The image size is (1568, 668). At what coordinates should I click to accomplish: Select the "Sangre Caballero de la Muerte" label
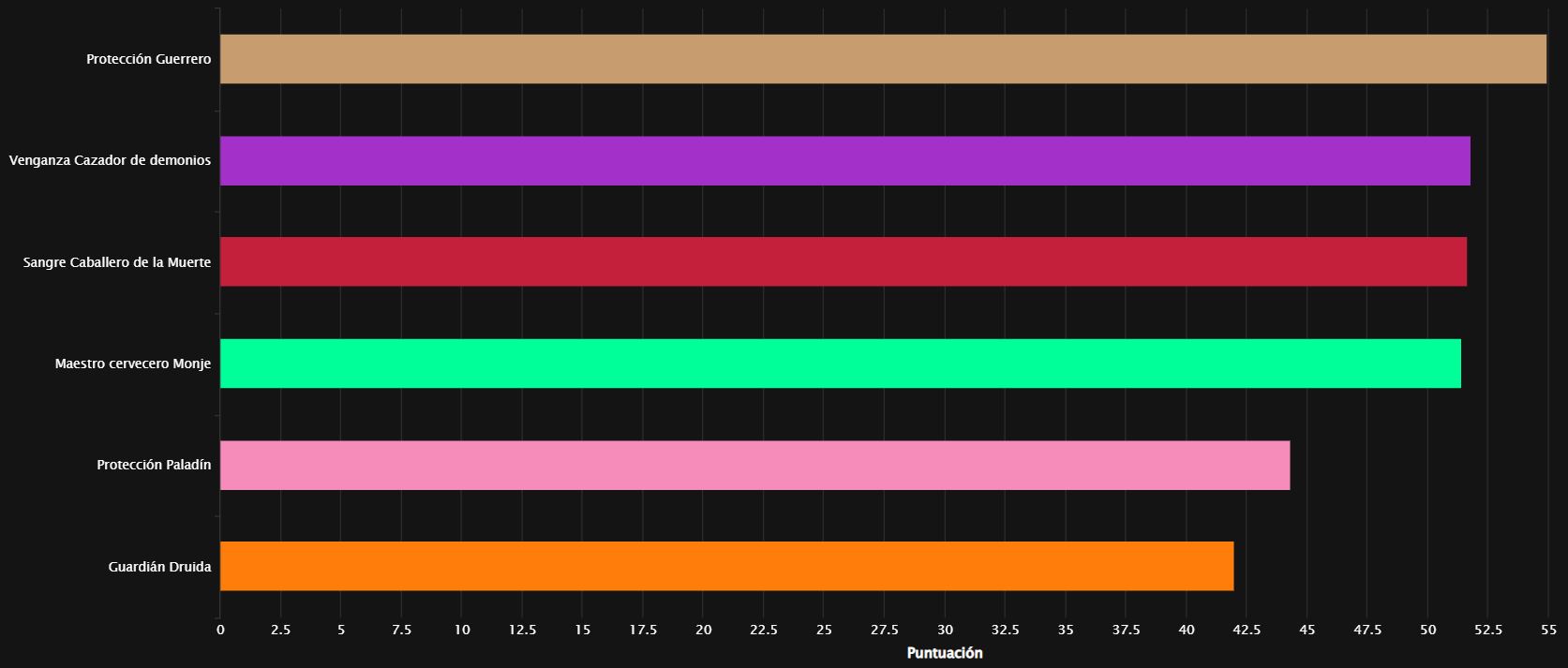pyautogui.click(x=117, y=262)
